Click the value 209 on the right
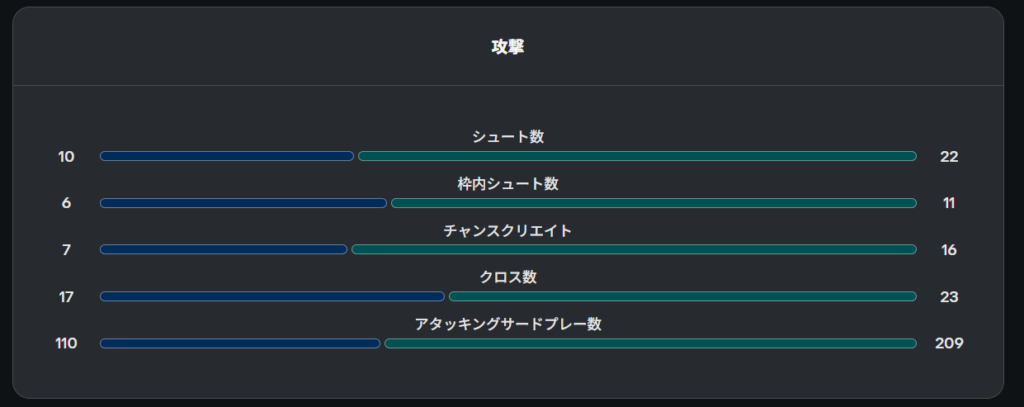The width and height of the screenshot is (1024, 407). coord(949,344)
